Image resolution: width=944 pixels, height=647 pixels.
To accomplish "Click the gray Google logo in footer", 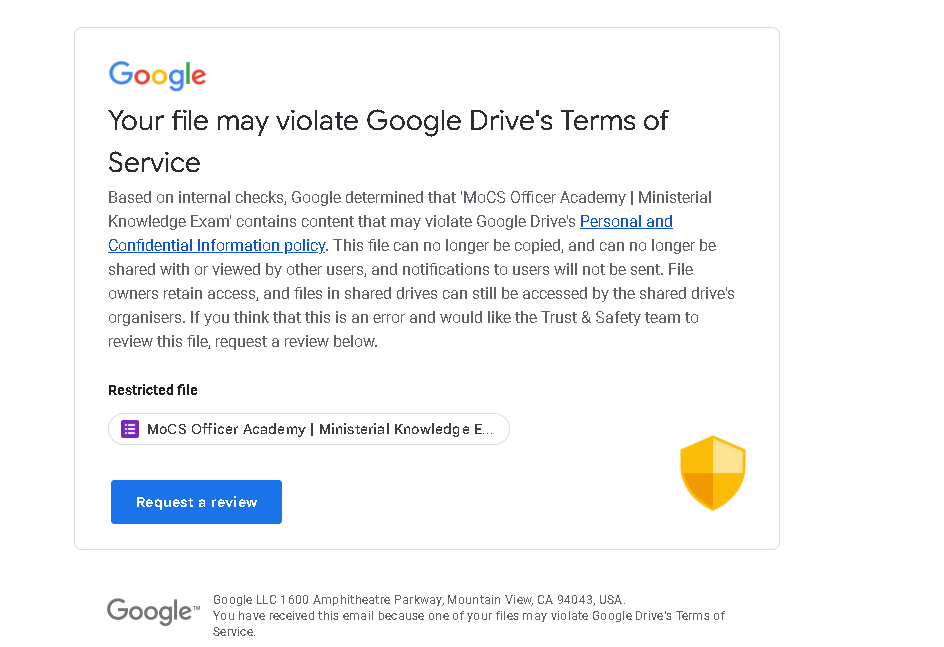I will click(x=153, y=611).
